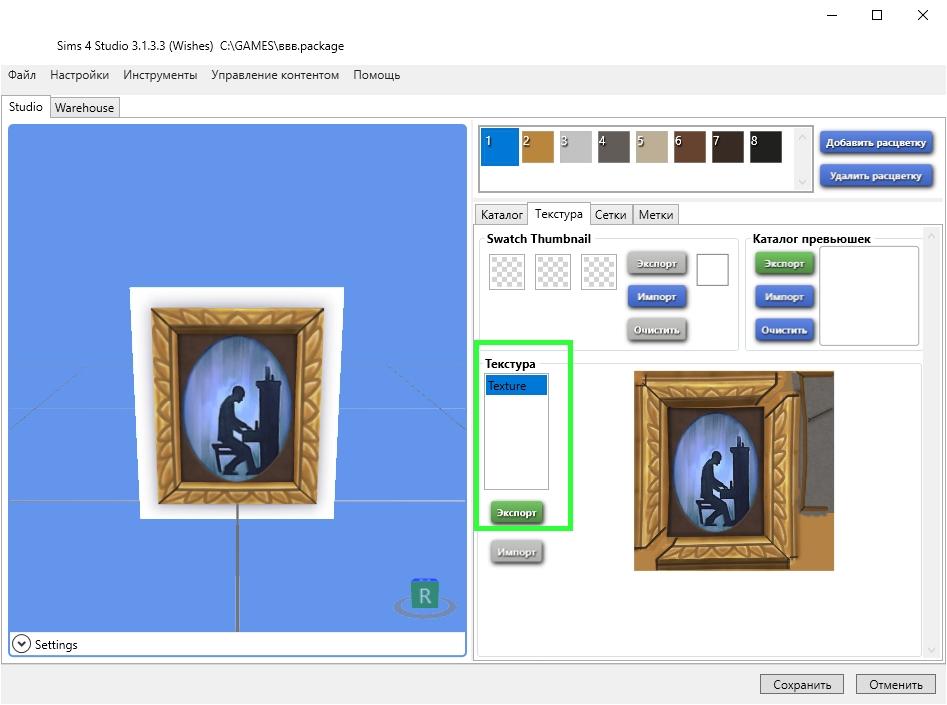Pick the light gray swatch number 3

pos(575,147)
